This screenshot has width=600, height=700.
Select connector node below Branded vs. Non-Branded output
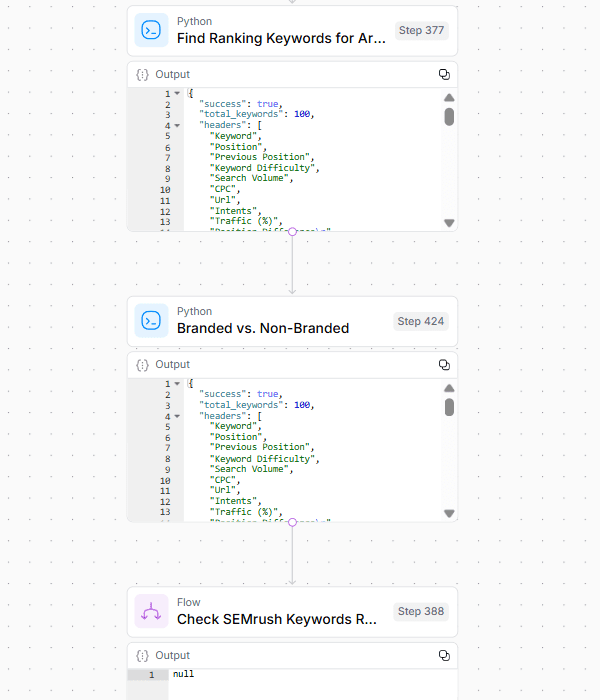(292, 522)
